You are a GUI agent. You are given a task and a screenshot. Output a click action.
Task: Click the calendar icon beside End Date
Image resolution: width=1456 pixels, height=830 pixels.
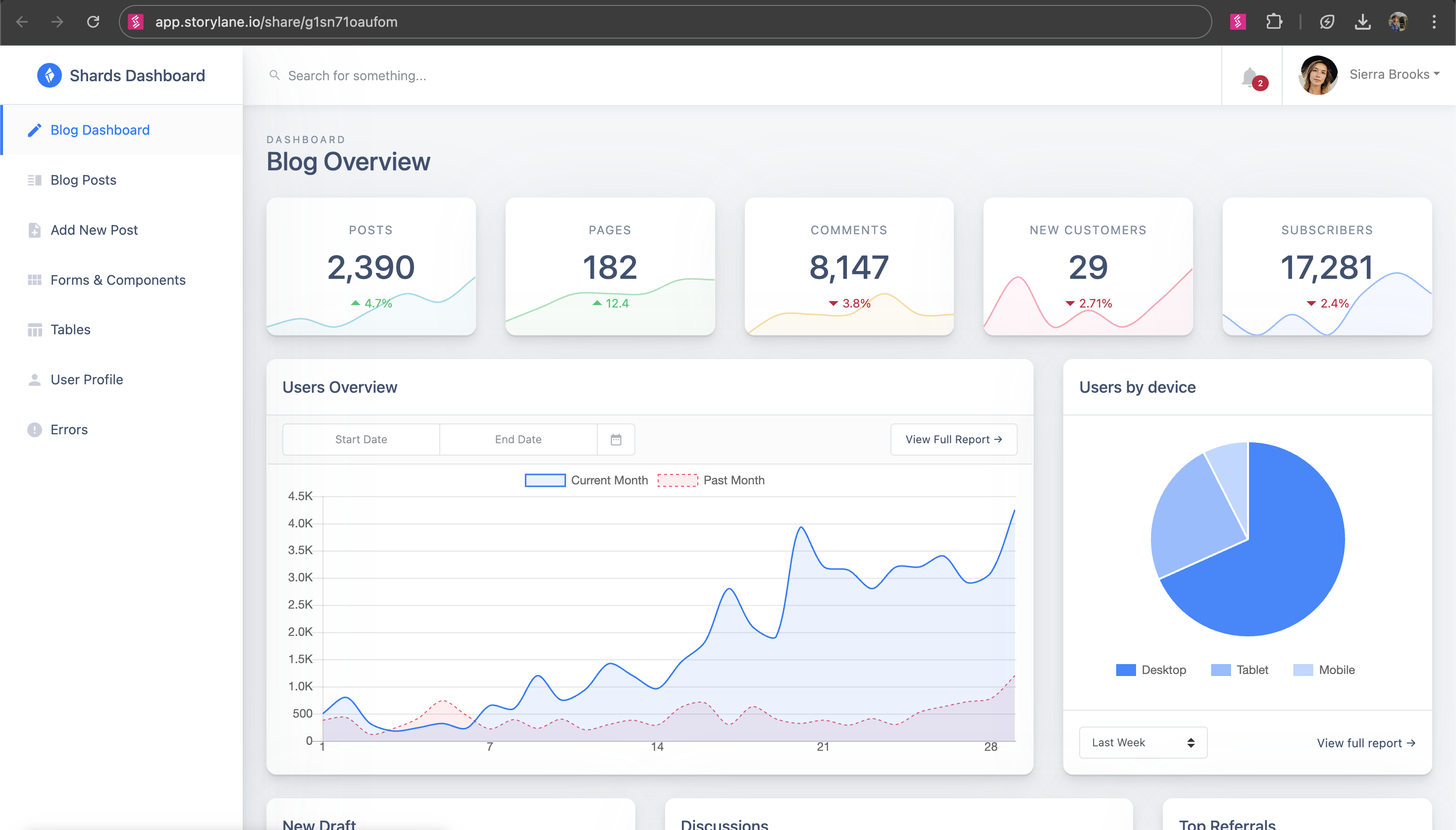tap(616, 439)
